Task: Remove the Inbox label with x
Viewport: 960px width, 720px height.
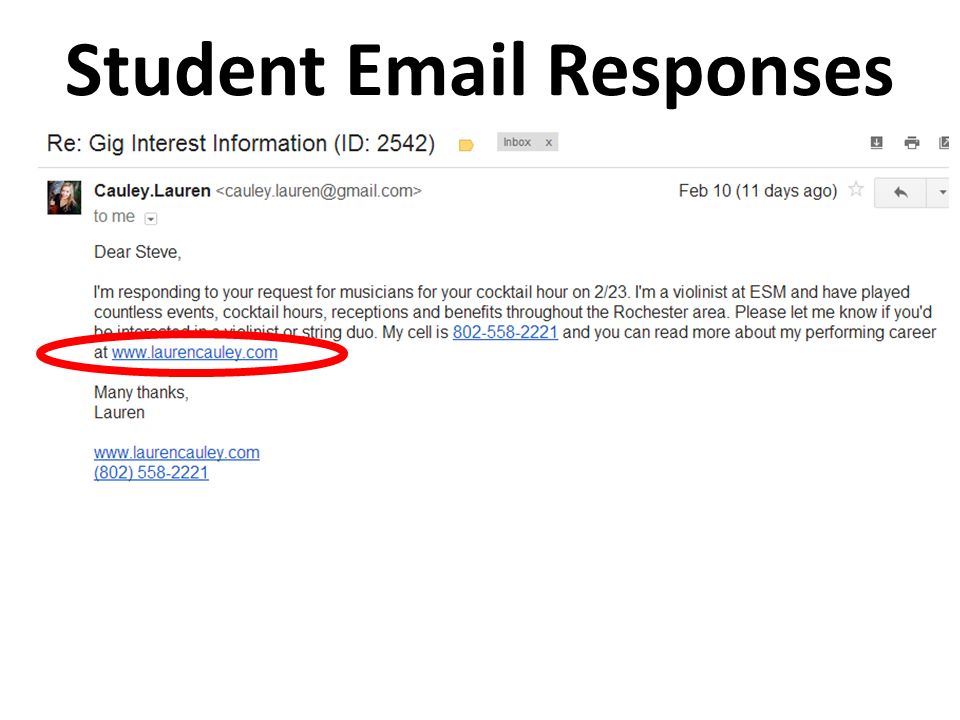Action: point(549,143)
